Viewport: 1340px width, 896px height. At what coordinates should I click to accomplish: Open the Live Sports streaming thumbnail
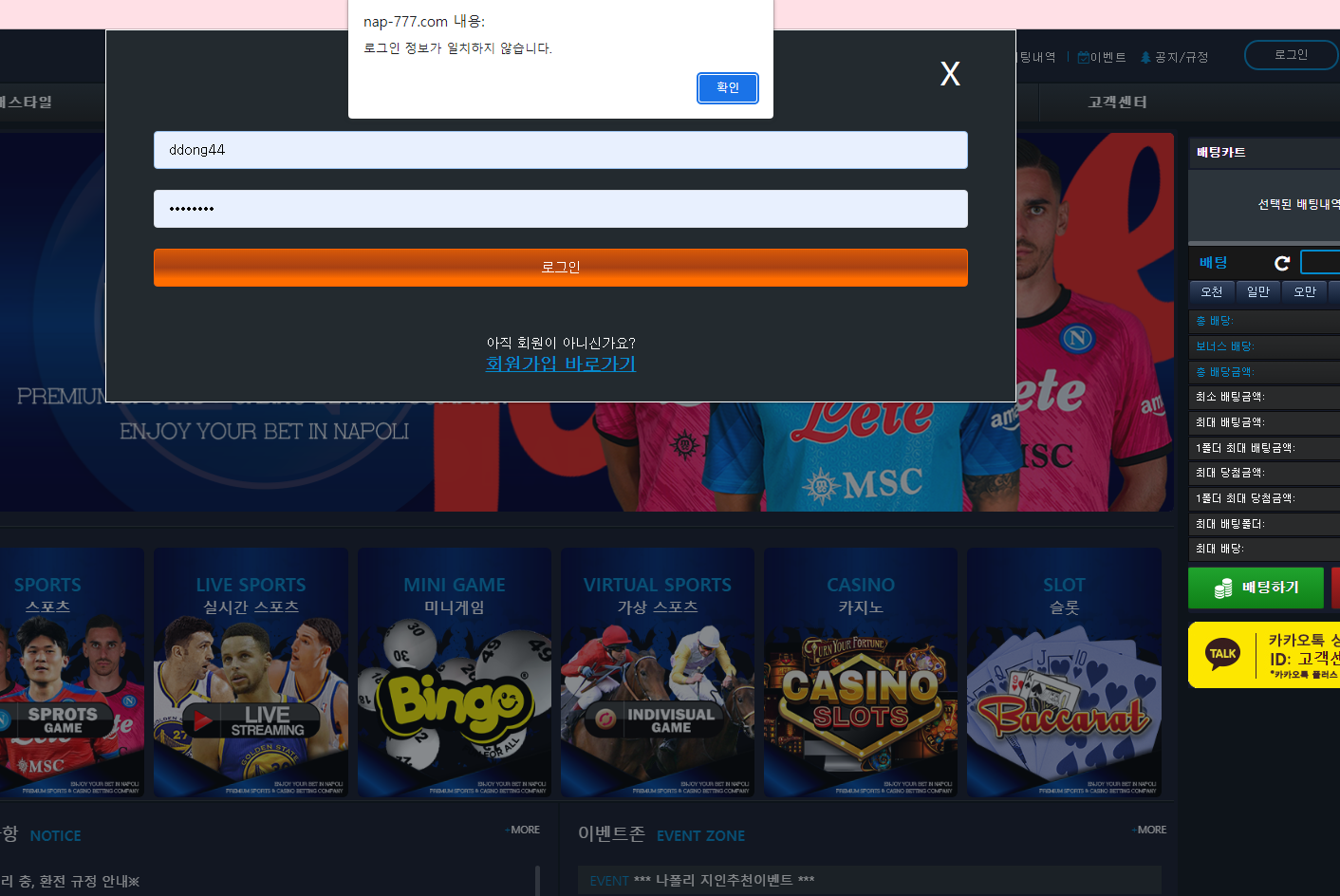[251, 672]
